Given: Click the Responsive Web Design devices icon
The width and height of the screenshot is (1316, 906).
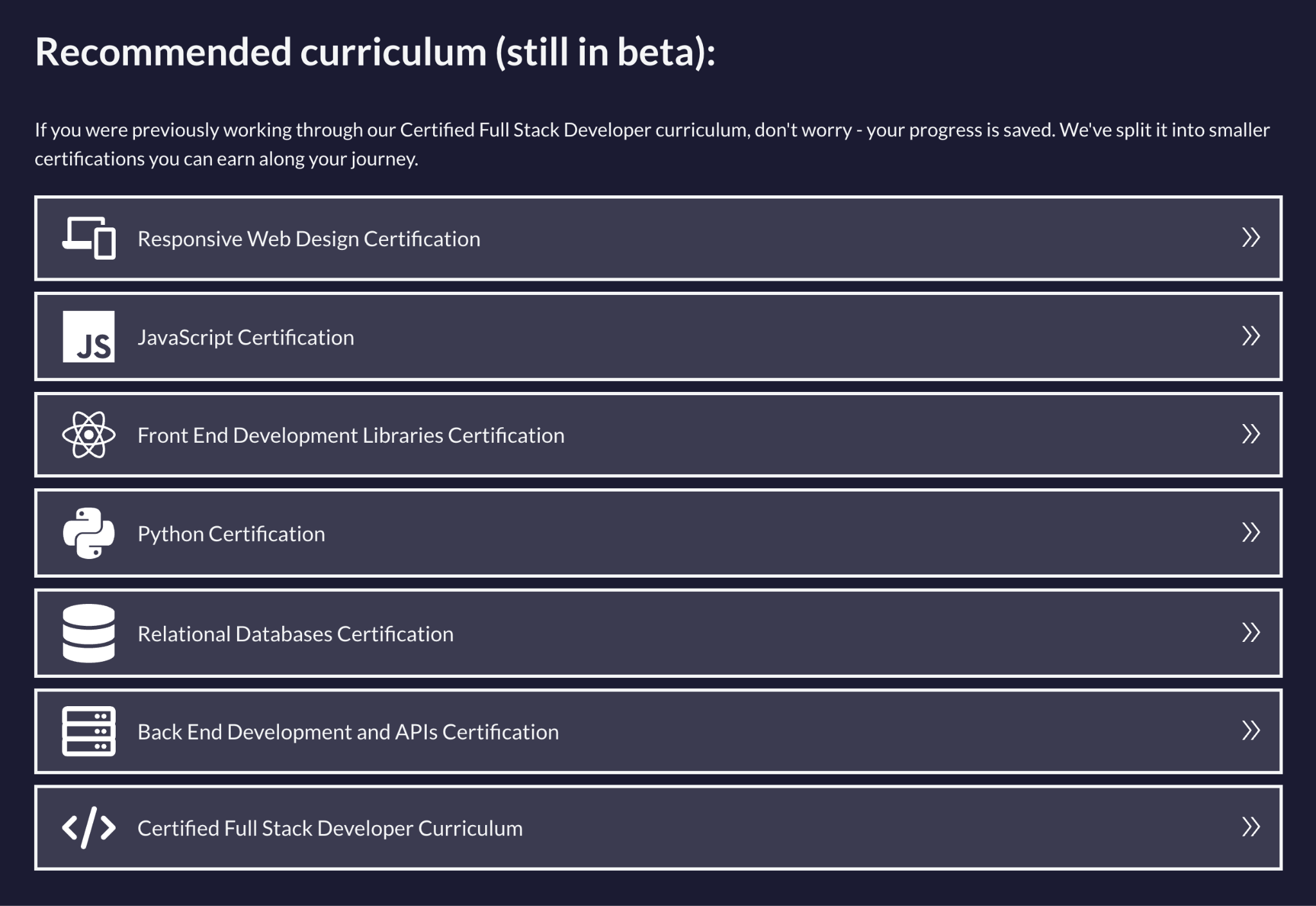Looking at the screenshot, I should click(89, 238).
